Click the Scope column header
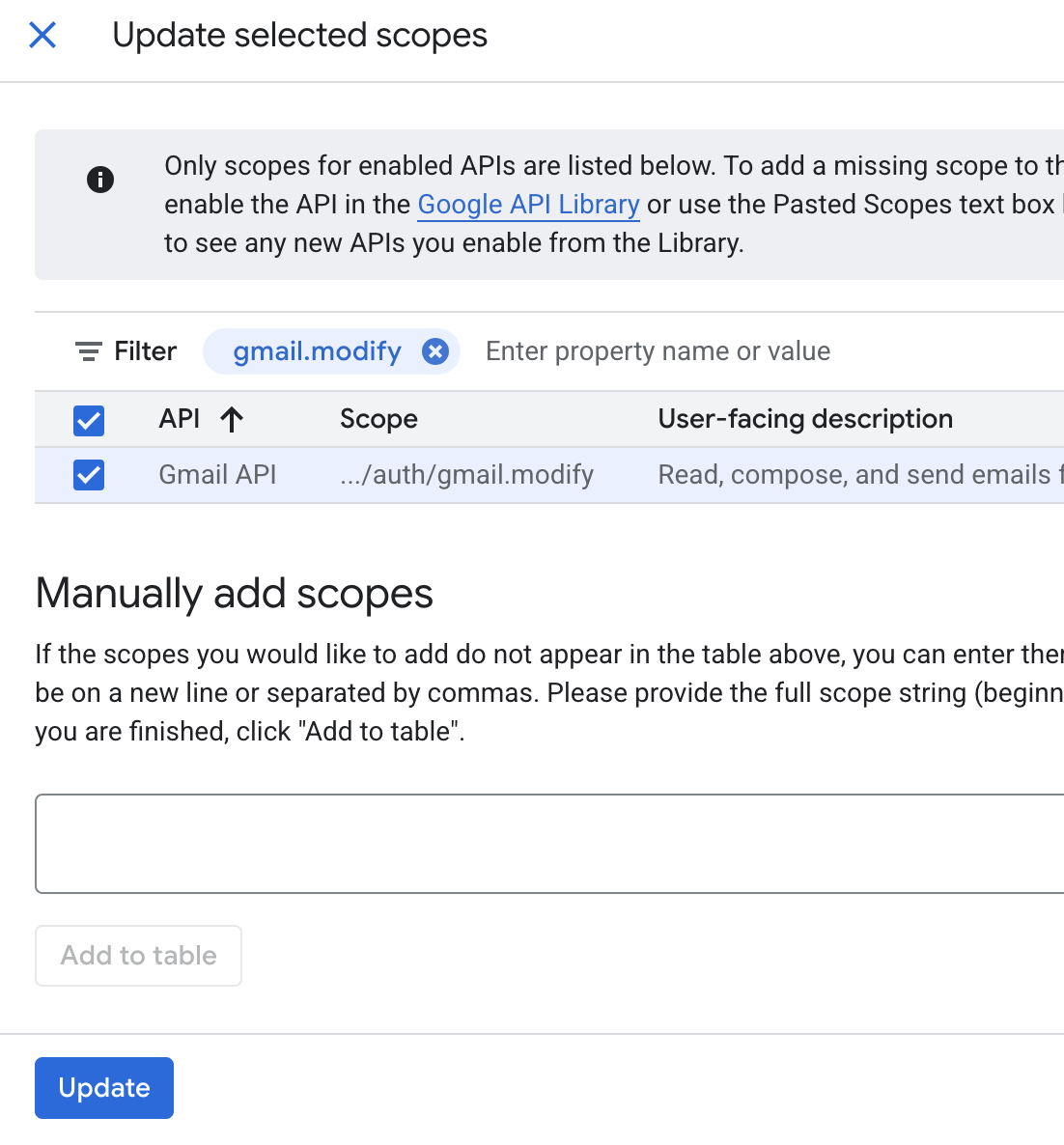Viewport: 1064px width, 1145px height. (x=378, y=419)
